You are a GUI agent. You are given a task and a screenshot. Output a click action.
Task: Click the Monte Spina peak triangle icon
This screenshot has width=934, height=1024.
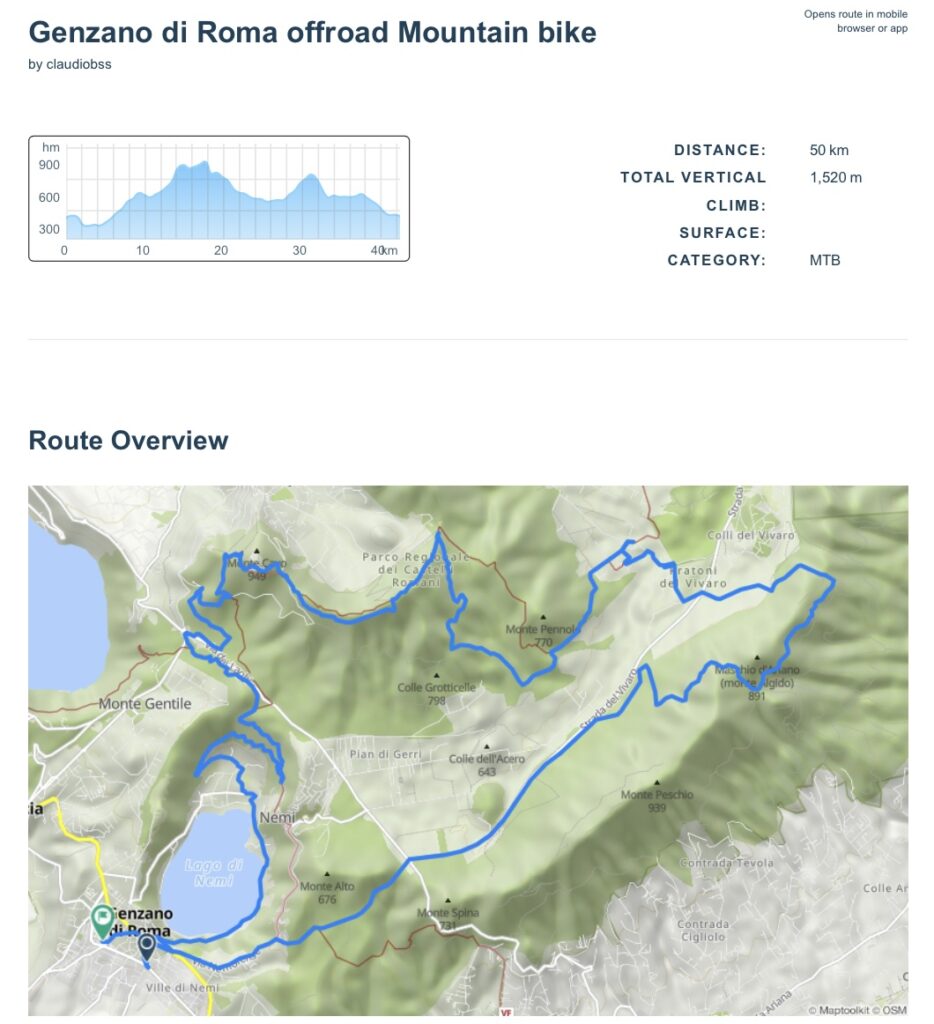coord(448,901)
